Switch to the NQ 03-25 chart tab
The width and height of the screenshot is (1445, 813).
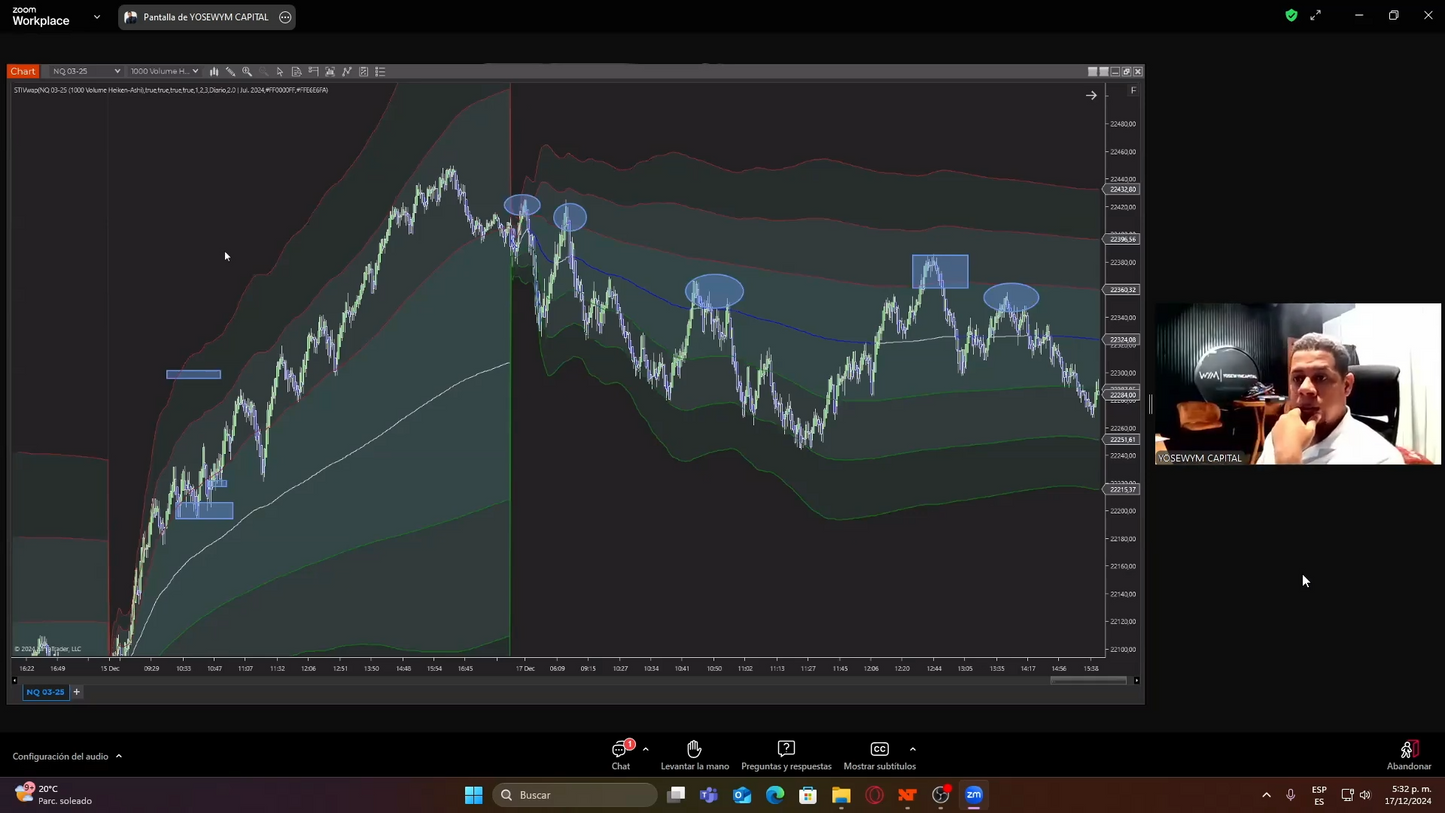(x=44, y=691)
